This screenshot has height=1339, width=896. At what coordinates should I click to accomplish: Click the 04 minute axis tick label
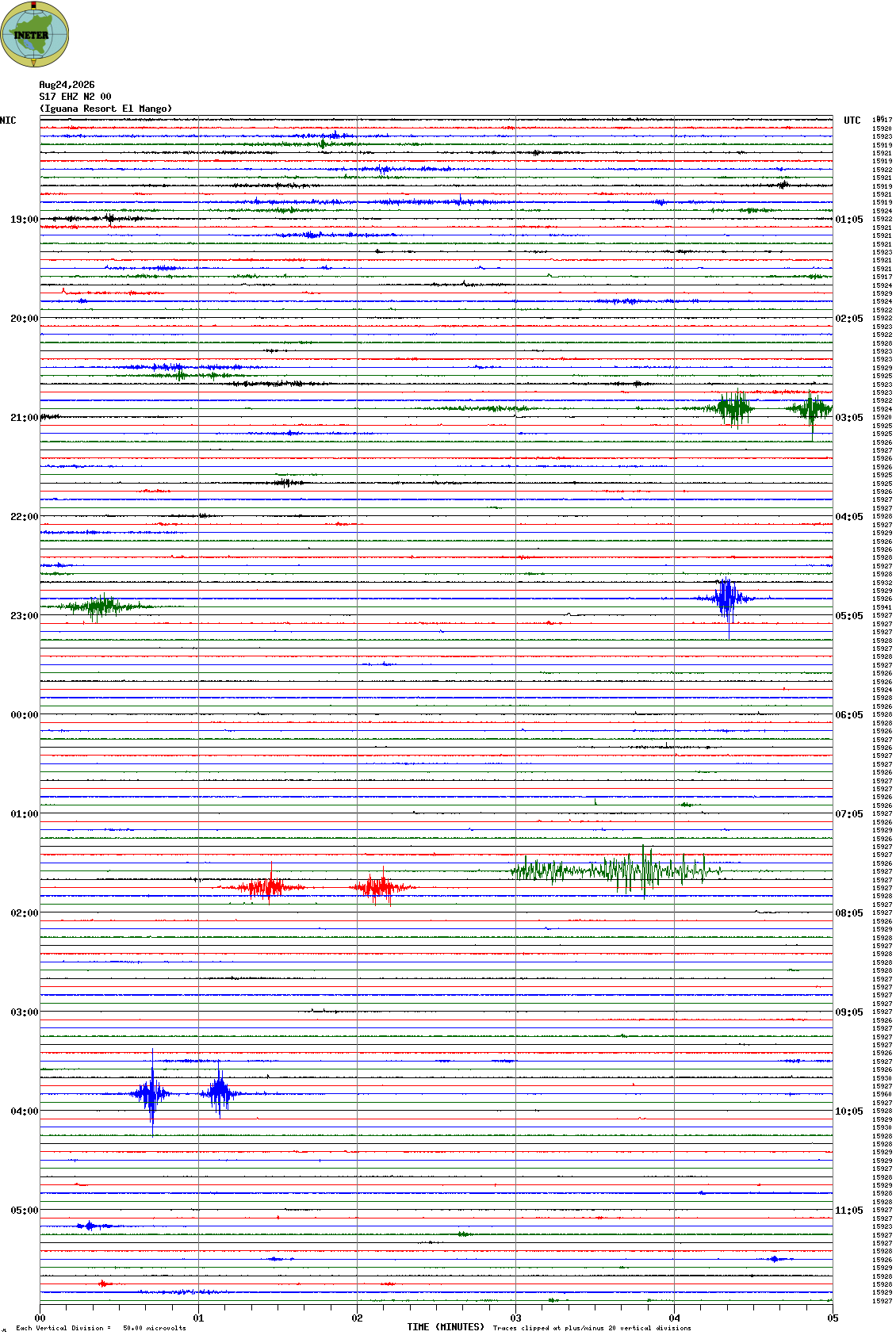675,1318
